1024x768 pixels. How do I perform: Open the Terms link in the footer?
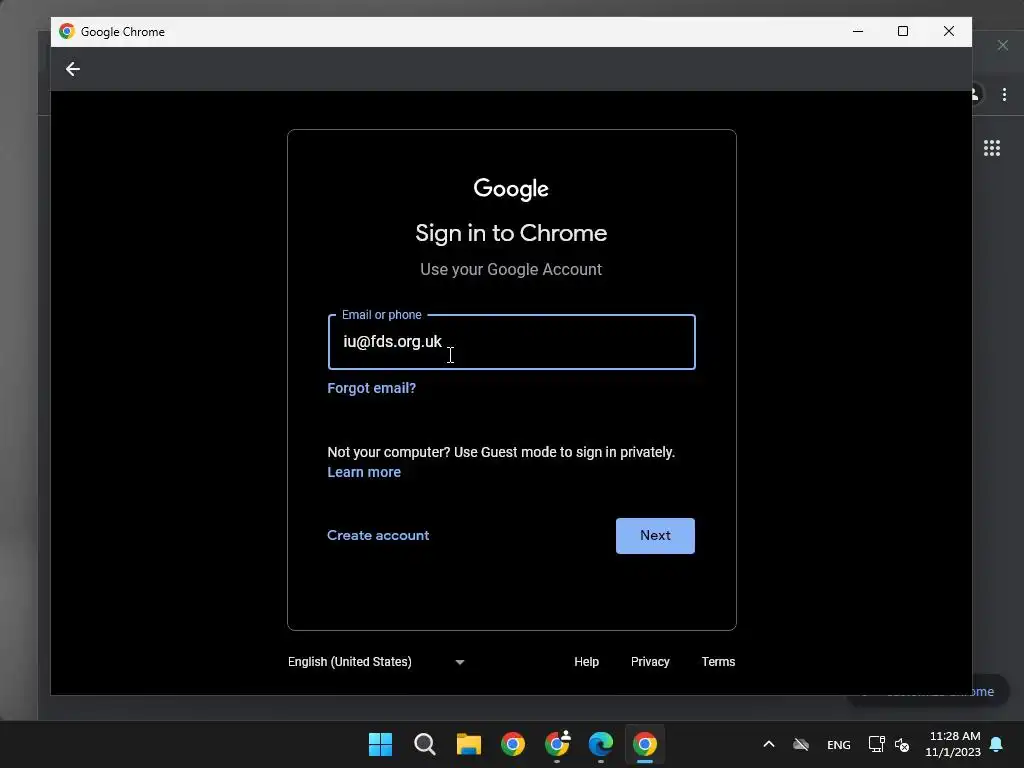pos(718,662)
